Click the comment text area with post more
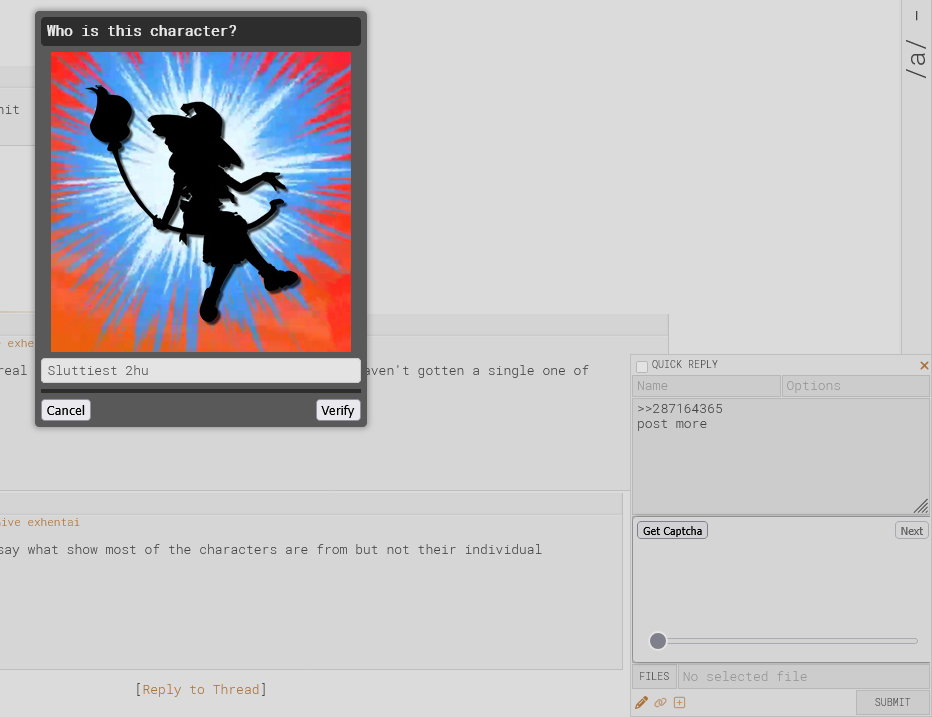 pyautogui.click(x=781, y=456)
